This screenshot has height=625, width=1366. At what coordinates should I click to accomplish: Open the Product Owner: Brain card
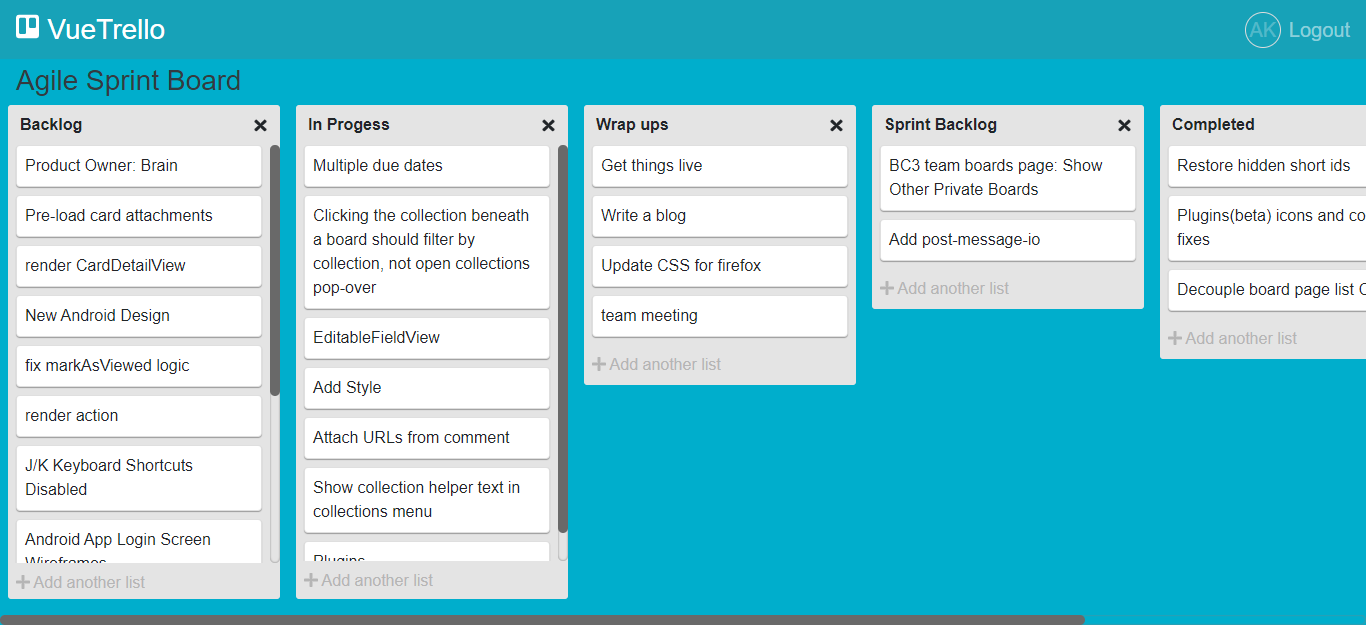point(138,166)
